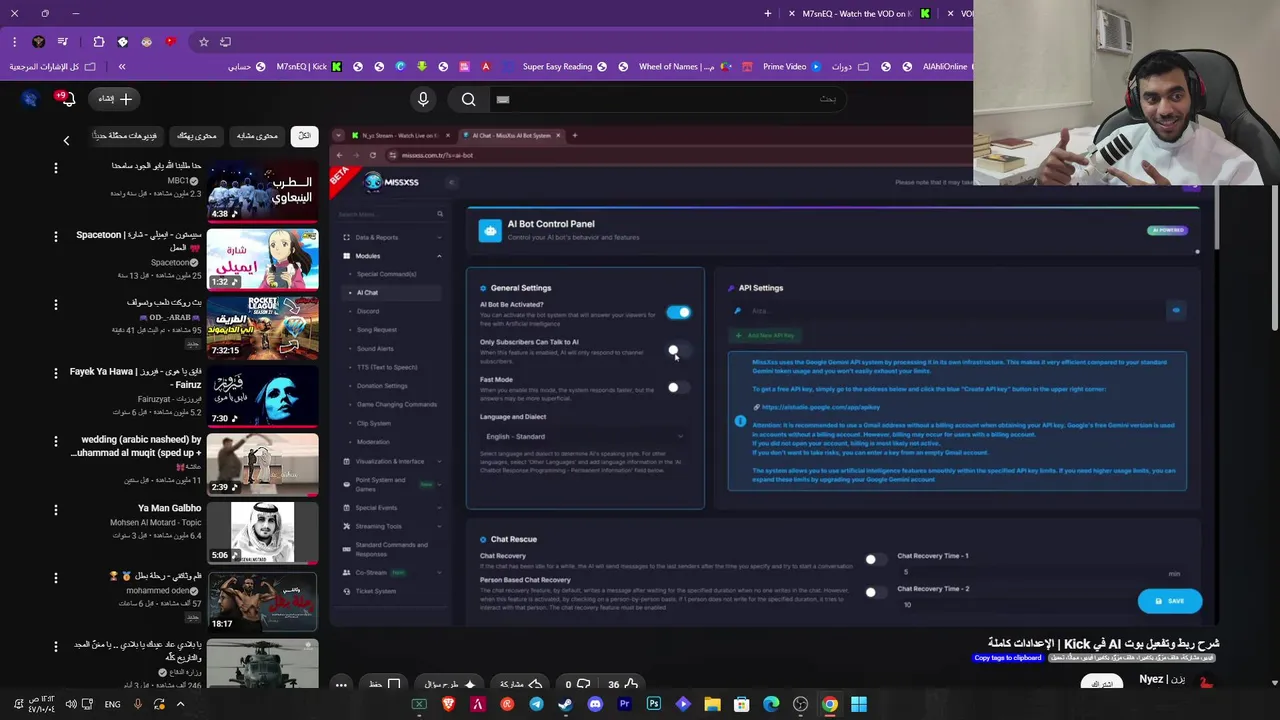Viewport: 1280px width, 720px height.
Task: Open the browser main menu (three dots)
Action: point(15,42)
